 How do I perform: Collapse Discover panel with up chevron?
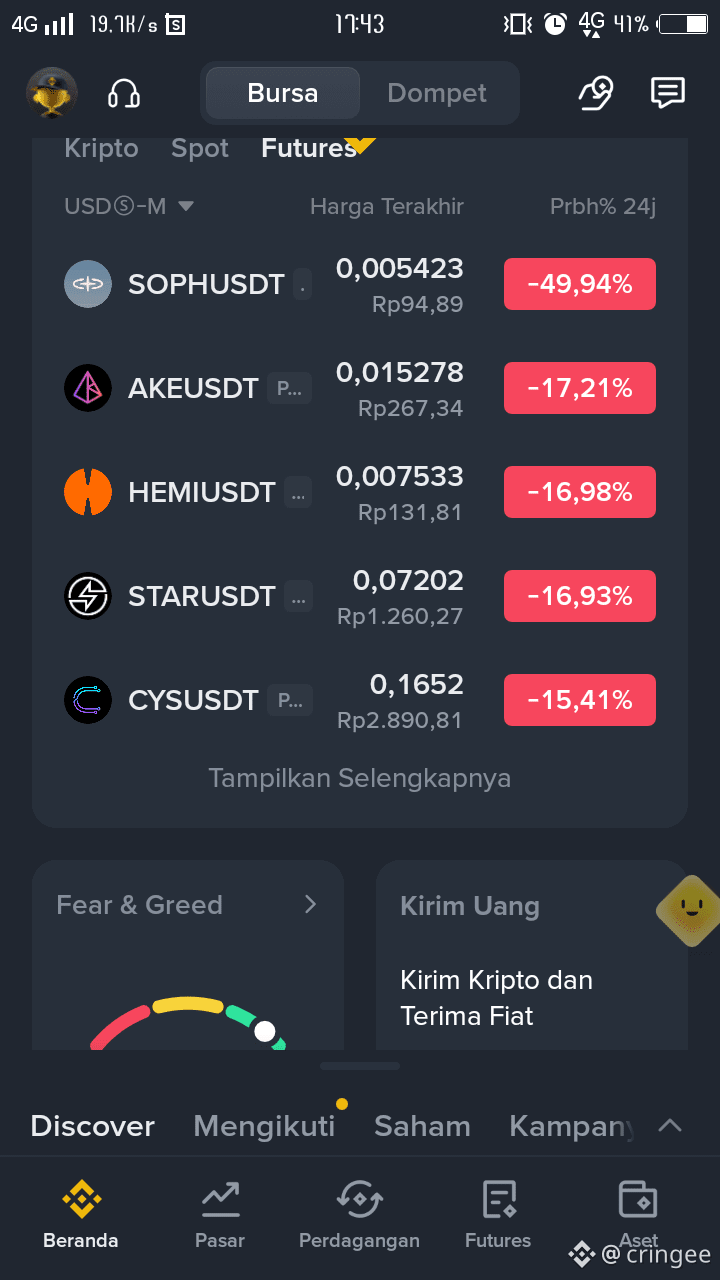tap(670, 1126)
